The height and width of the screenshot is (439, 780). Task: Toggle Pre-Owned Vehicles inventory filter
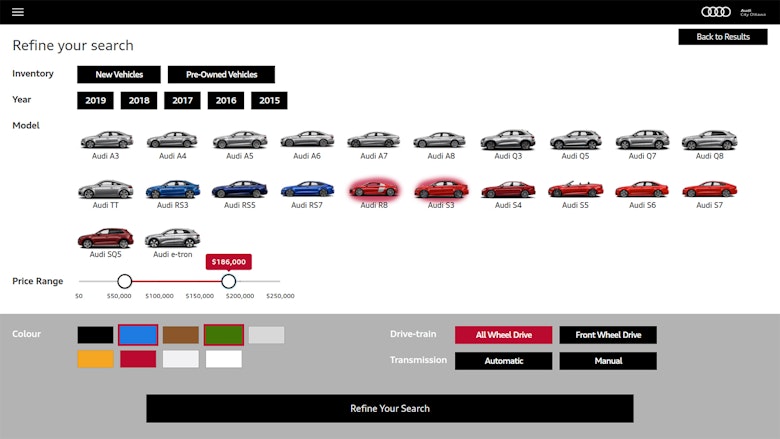[x=221, y=74]
